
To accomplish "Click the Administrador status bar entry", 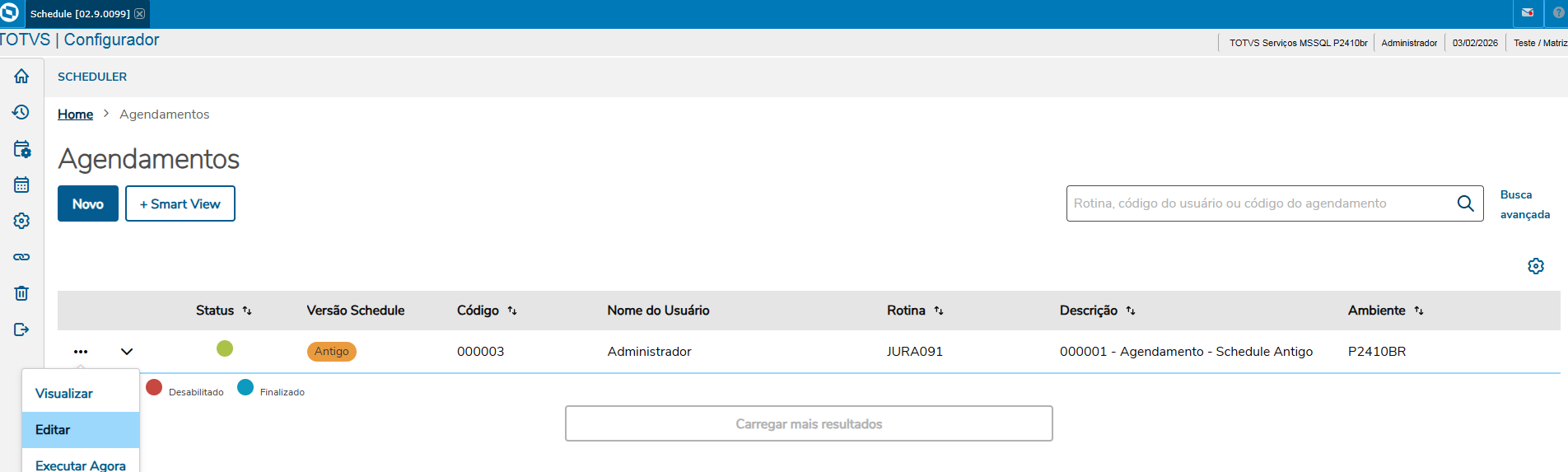I will [x=1409, y=43].
